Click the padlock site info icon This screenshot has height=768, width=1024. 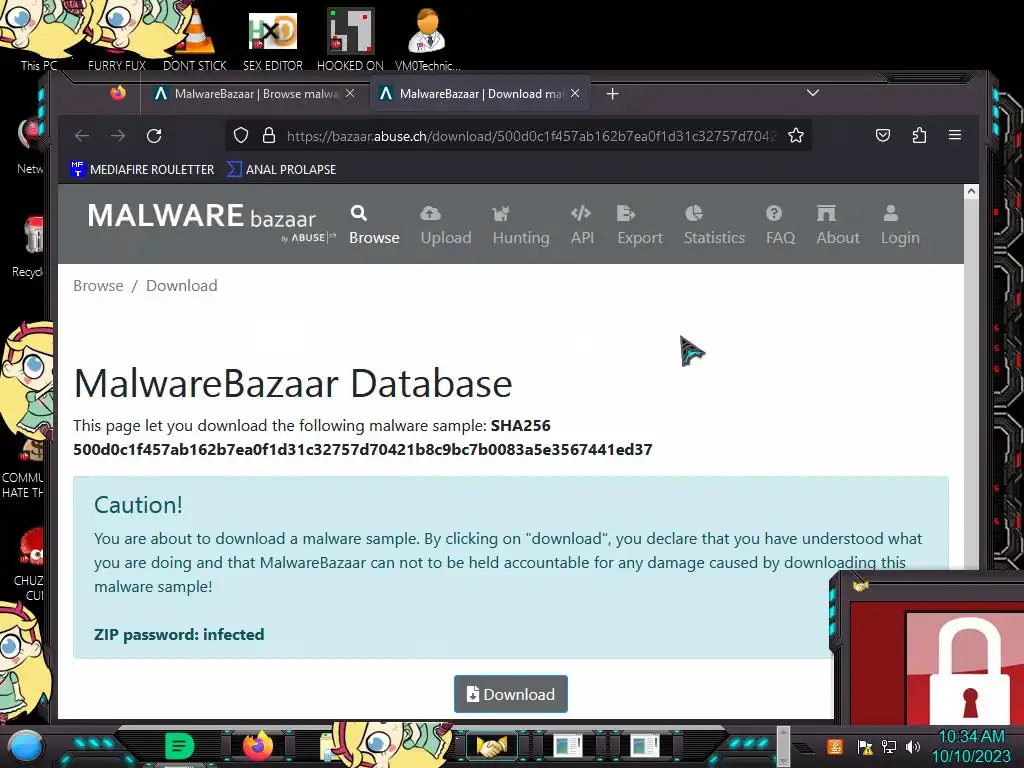tap(268, 135)
